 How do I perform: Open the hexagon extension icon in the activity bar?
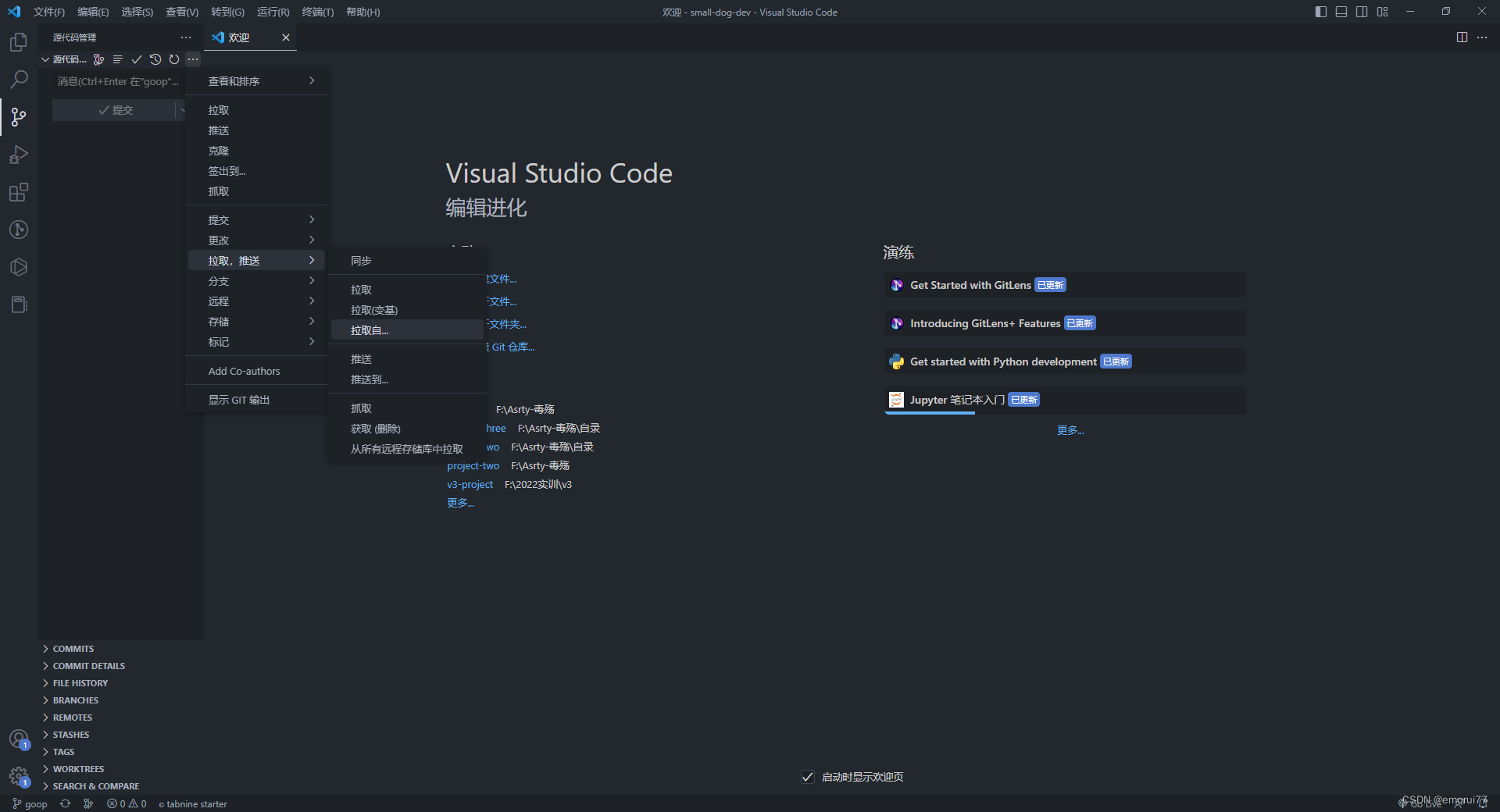click(19, 267)
